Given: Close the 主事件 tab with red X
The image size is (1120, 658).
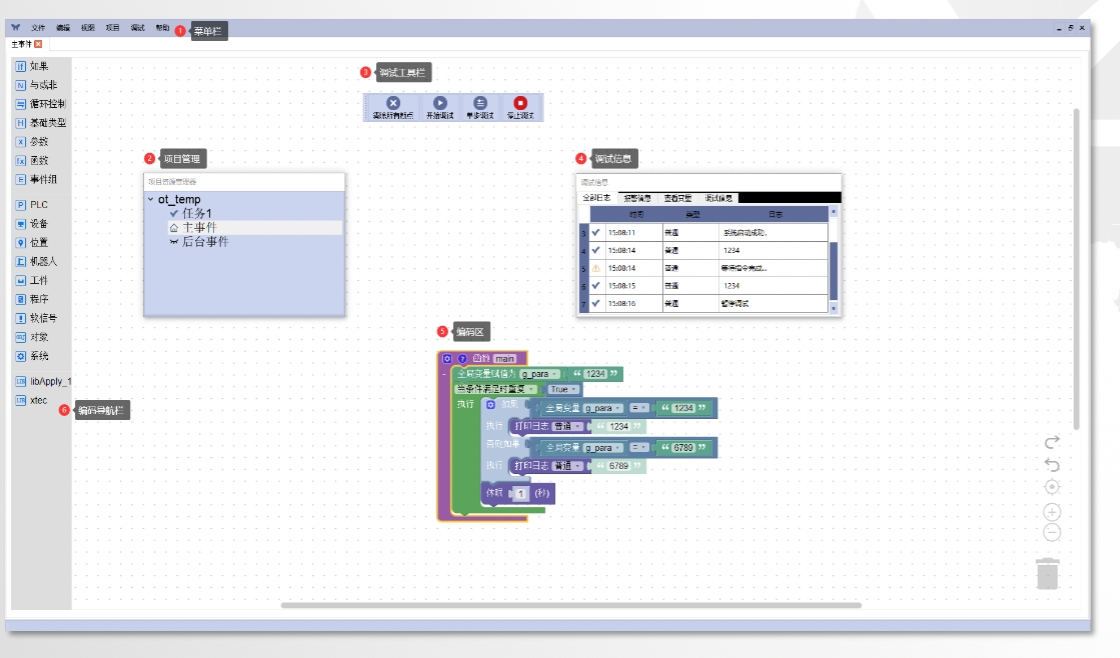Looking at the screenshot, I should point(39,44).
